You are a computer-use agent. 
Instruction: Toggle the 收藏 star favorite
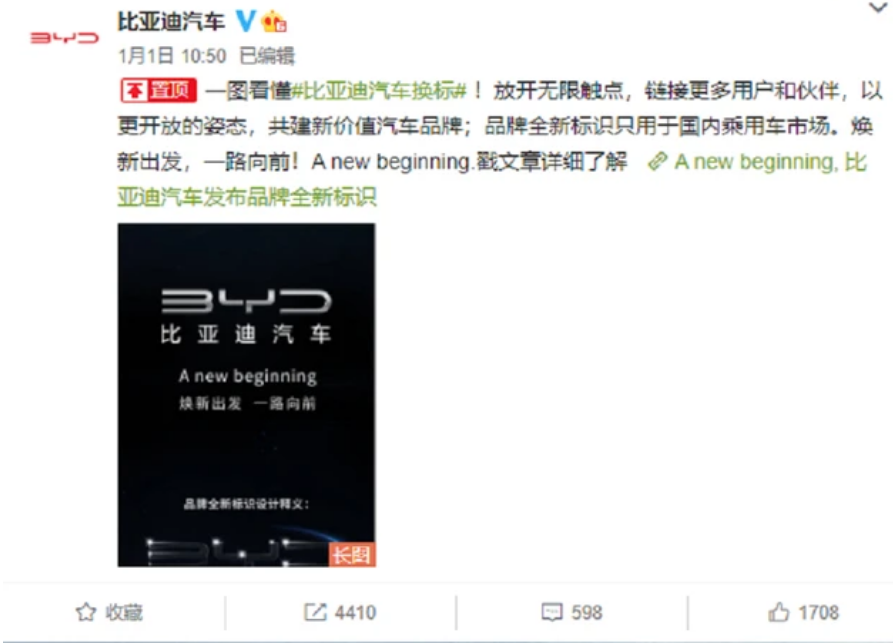coord(109,612)
